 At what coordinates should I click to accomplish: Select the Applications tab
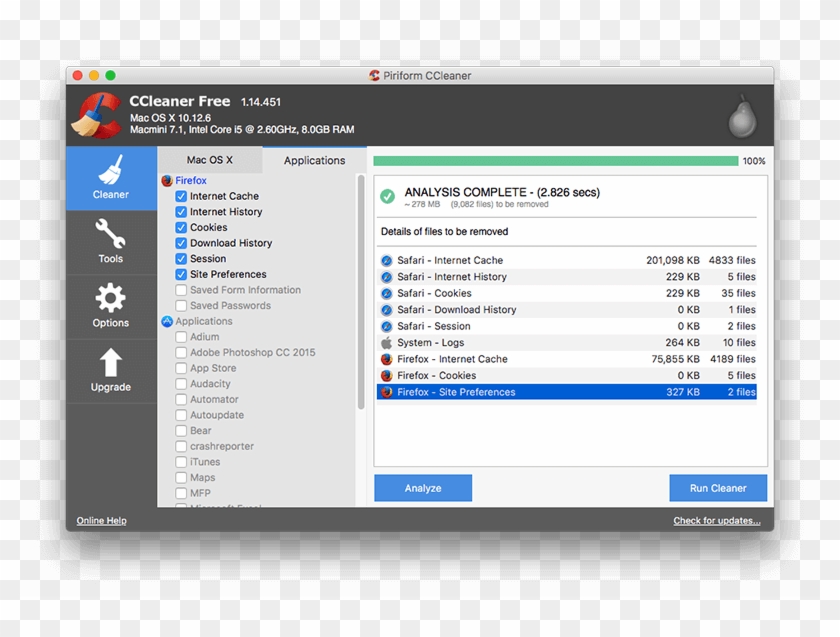tap(314, 159)
